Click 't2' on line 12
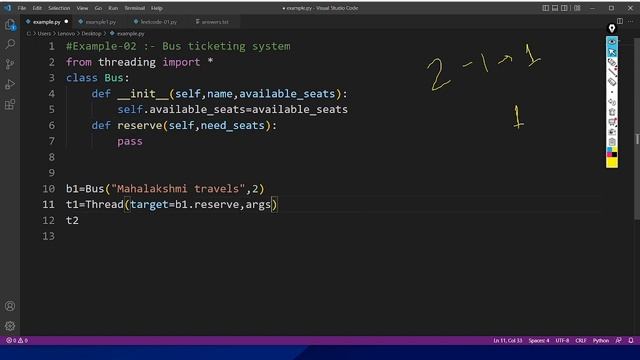This screenshot has width=640, height=360. pyautogui.click(x=72, y=220)
